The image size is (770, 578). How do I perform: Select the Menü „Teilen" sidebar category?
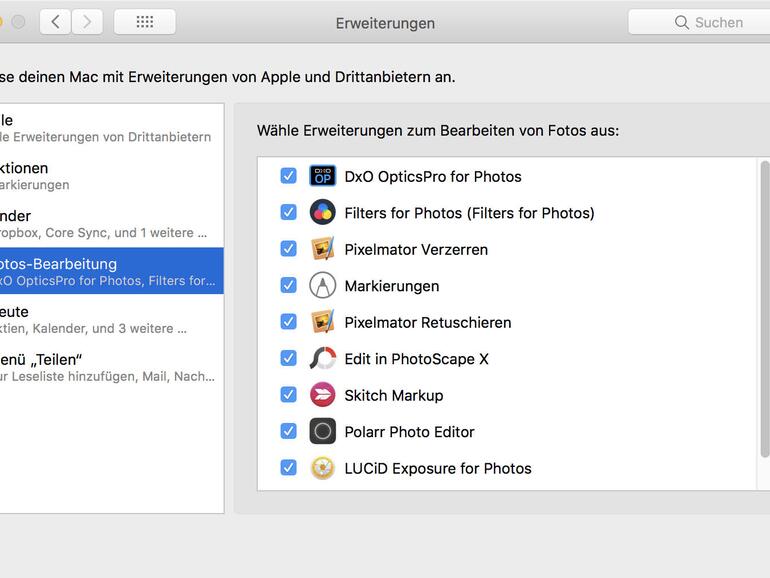(111, 367)
